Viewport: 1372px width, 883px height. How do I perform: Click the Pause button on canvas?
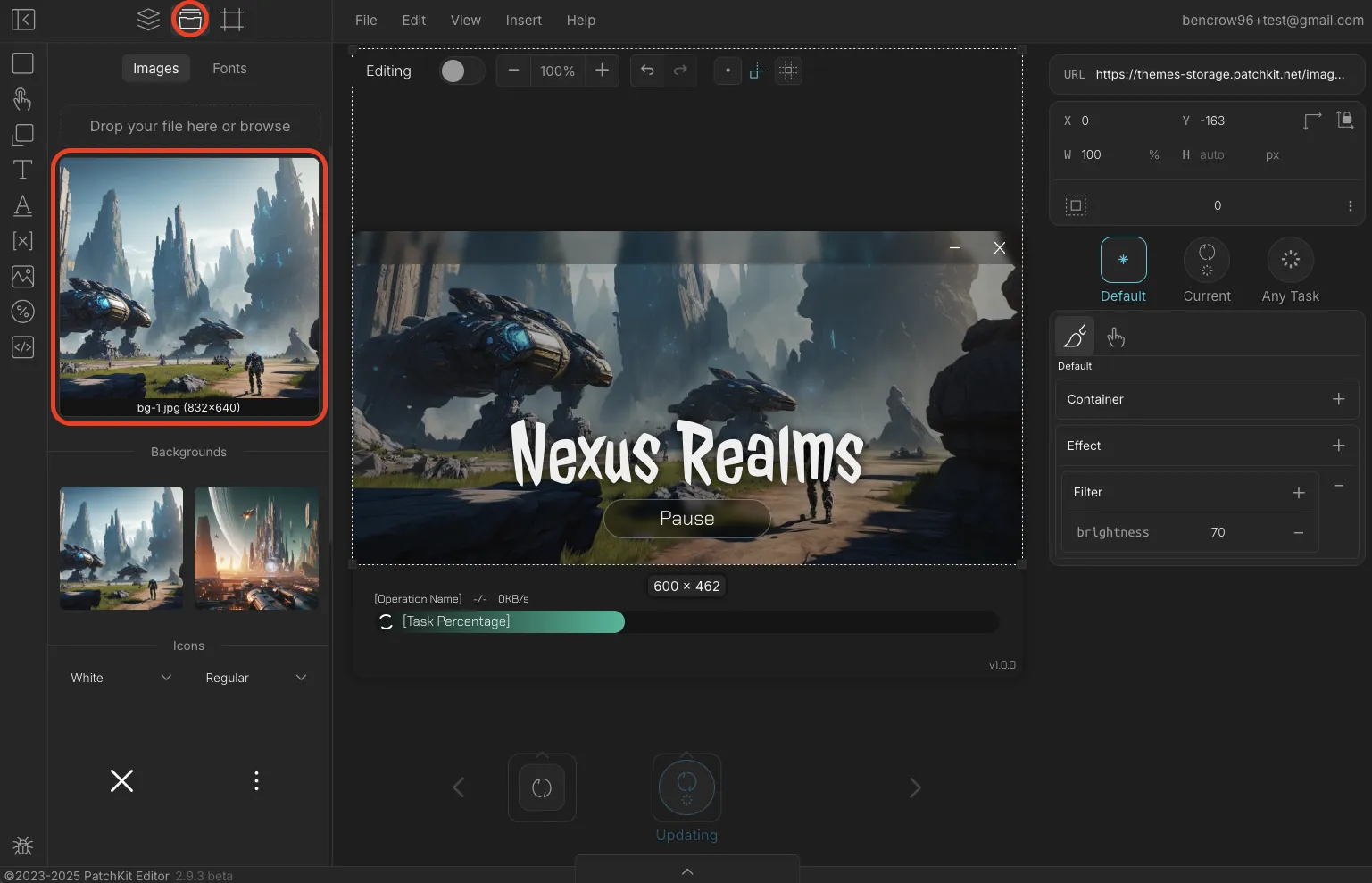686,519
